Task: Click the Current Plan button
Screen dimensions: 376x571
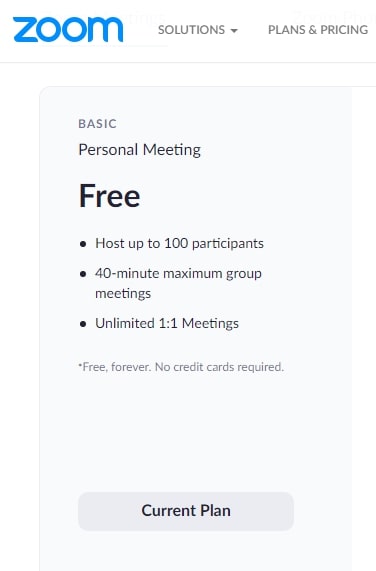Action: click(186, 511)
